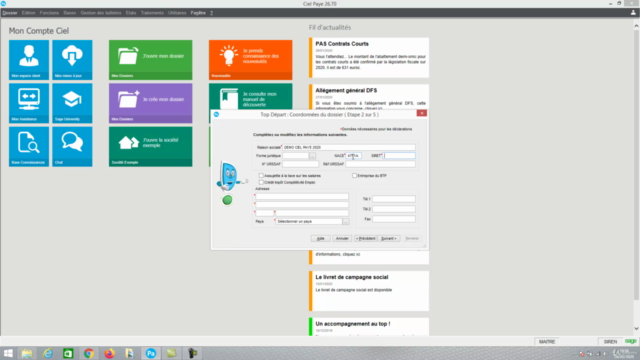Click the Aide button in the dialog

(320, 238)
